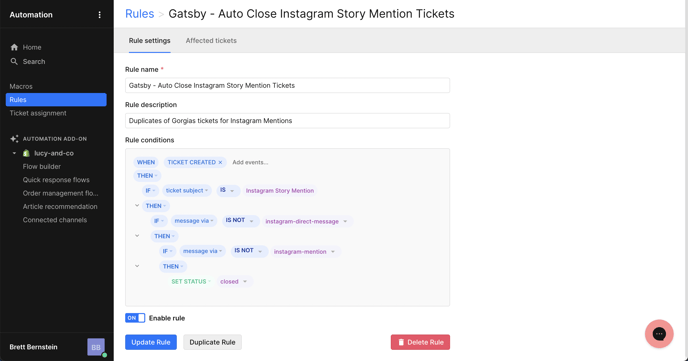The image size is (688, 361).
Task: Remove the TICKET CREATED event tag
Action: 220,162
